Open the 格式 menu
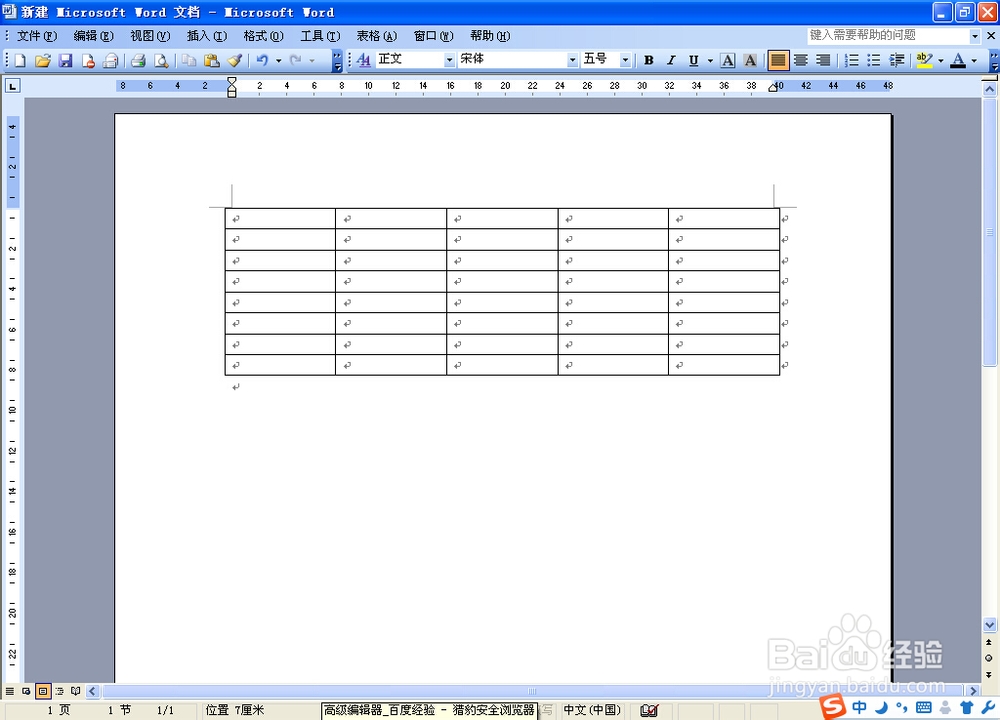Image resolution: width=1000 pixels, height=720 pixels. 263,36
